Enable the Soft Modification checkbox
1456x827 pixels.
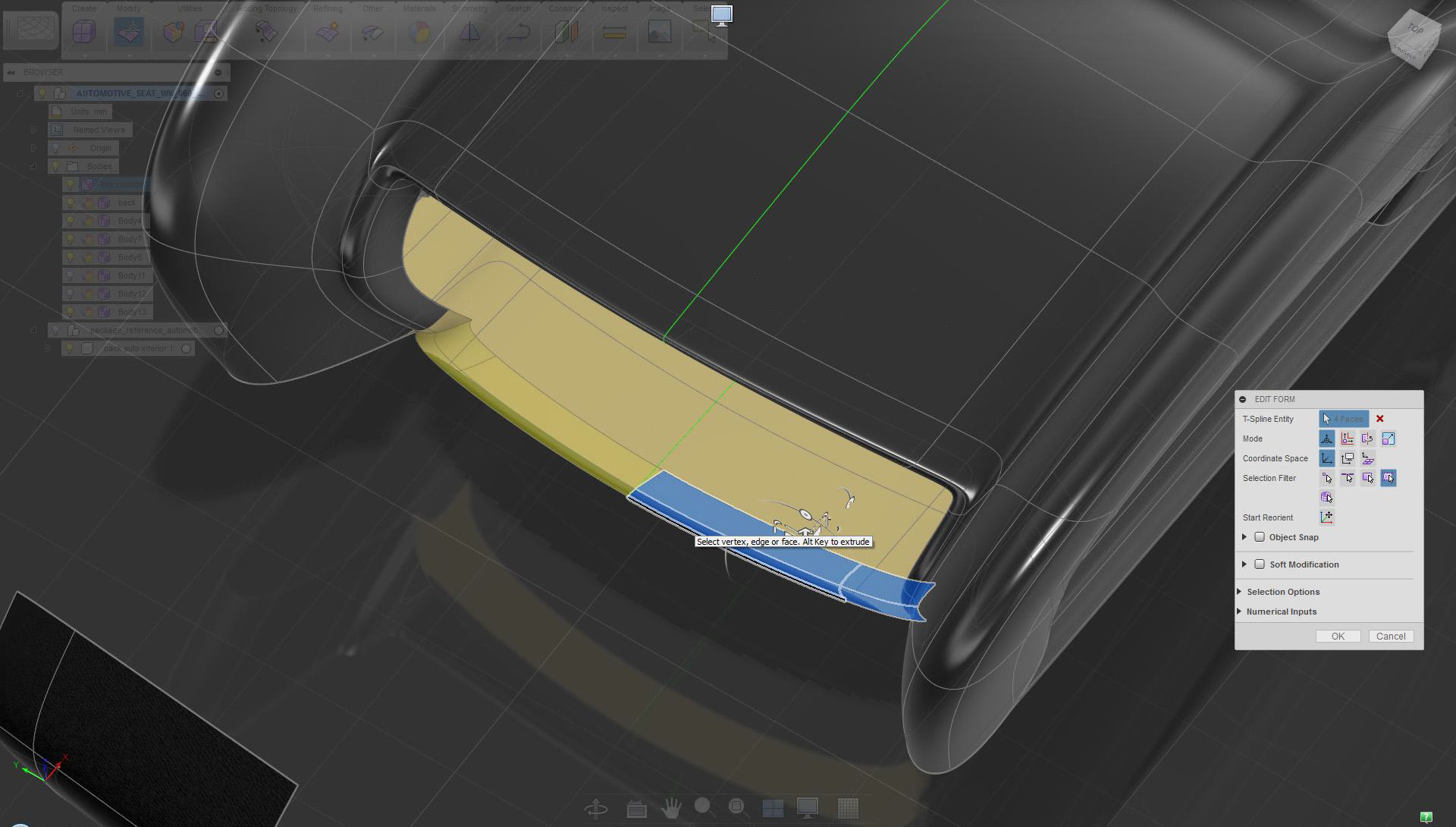(x=1260, y=564)
